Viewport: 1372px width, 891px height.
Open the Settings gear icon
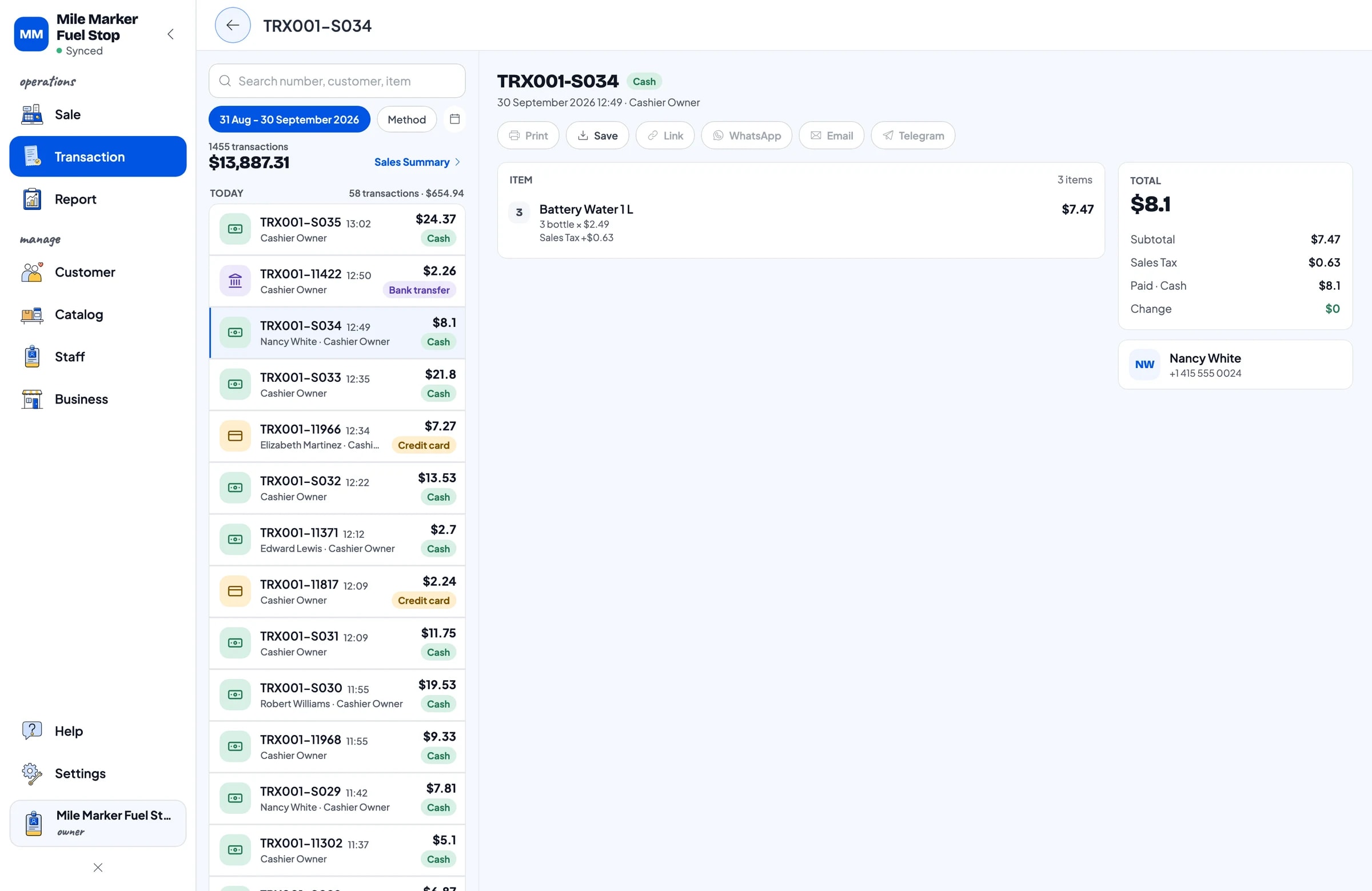point(32,773)
